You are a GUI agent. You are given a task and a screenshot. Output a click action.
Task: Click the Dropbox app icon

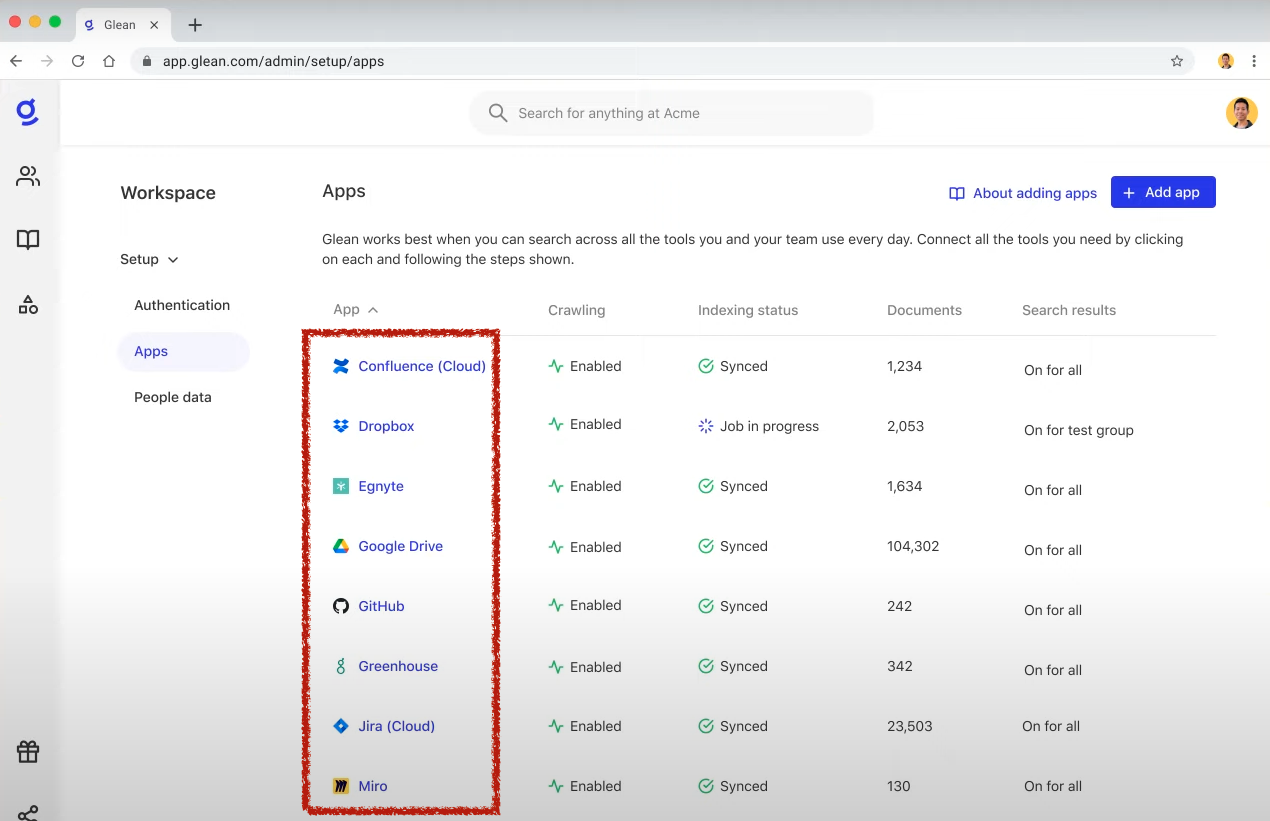[x=341, y=426]
